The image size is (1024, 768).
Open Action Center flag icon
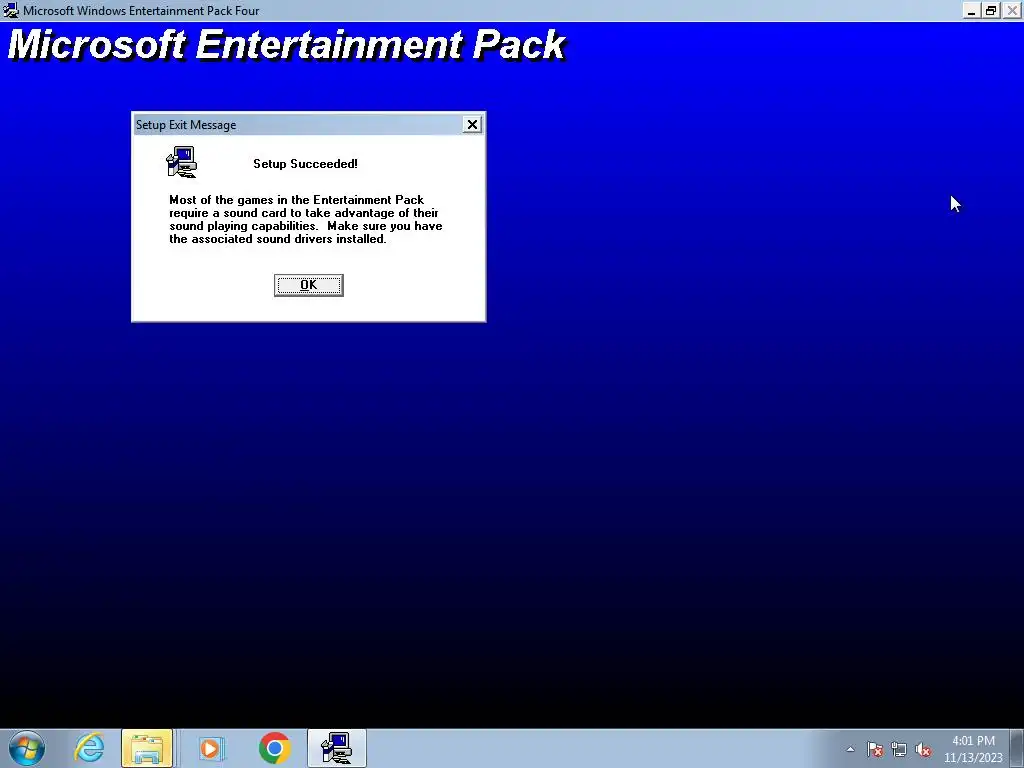[875, 749]
